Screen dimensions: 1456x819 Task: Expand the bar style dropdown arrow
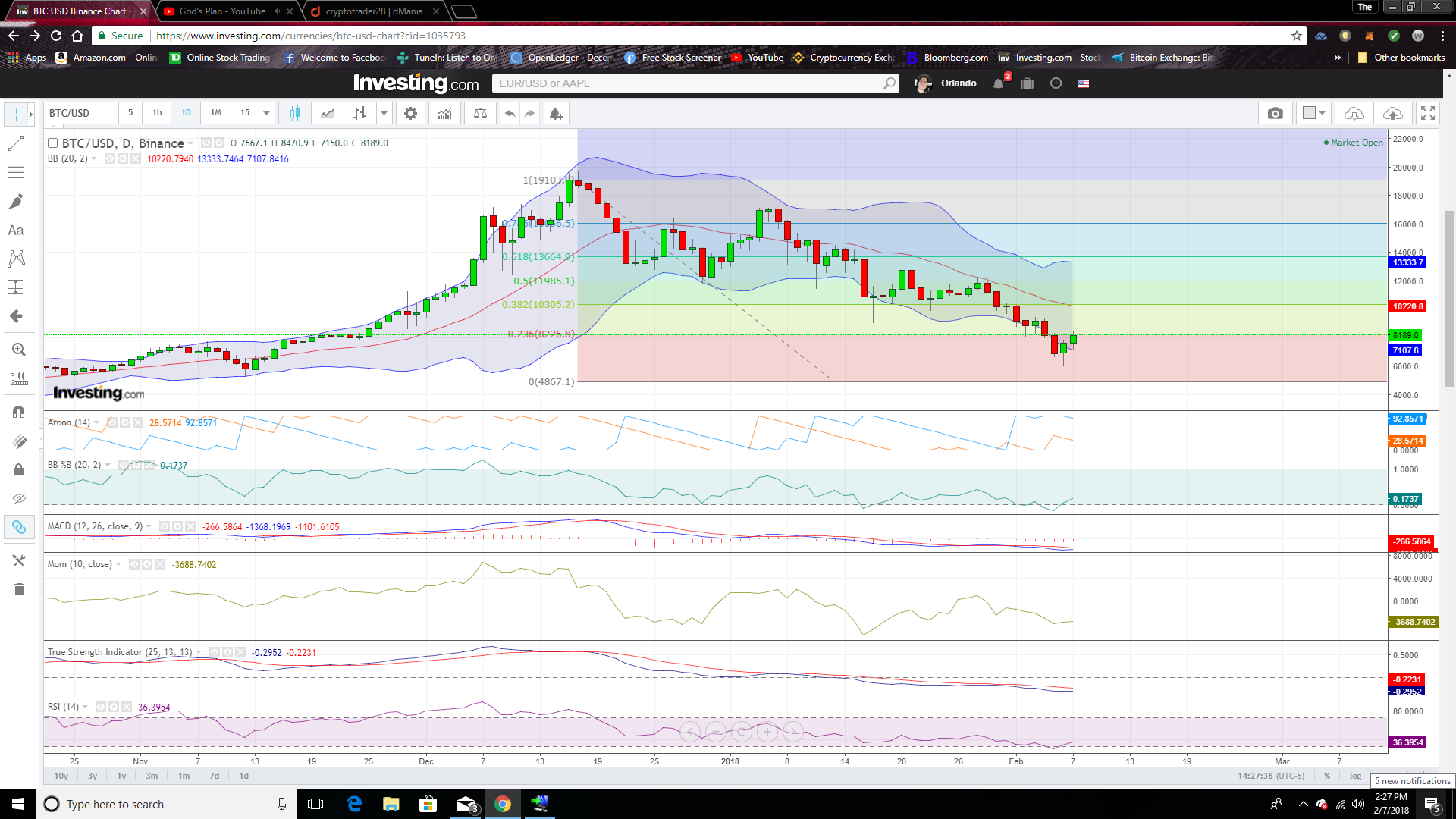[x=384, y=113]
